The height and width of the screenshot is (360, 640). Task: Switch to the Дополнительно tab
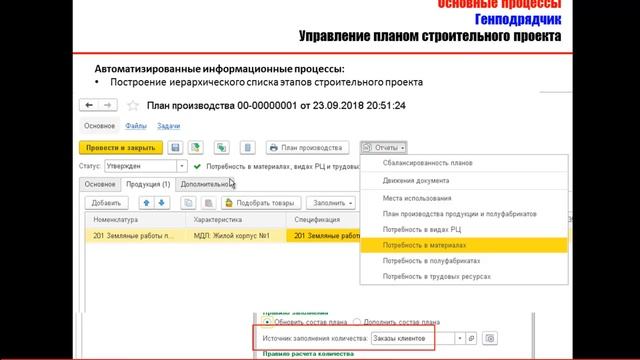(206, 184)
